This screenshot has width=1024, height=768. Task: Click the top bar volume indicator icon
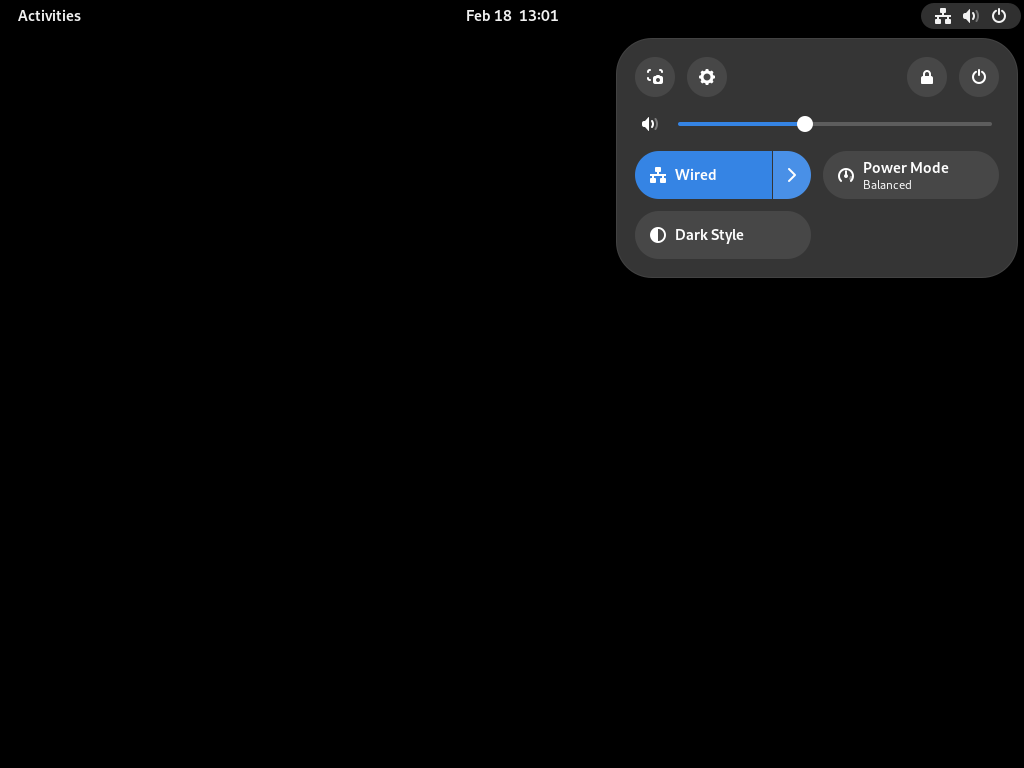970,16
